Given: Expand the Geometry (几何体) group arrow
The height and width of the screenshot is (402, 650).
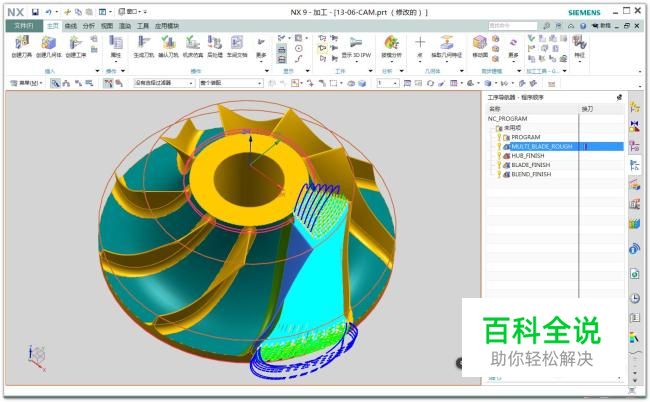Looking at the screenshot, I should pyautogui.click(x=462, y=71).
